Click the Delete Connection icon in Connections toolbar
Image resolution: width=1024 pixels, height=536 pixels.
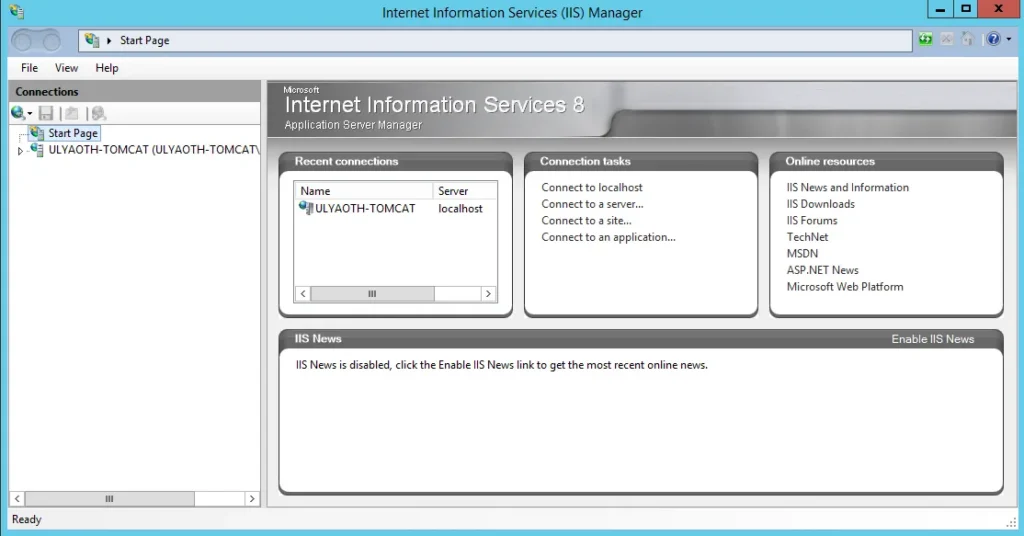pos(98,114)
